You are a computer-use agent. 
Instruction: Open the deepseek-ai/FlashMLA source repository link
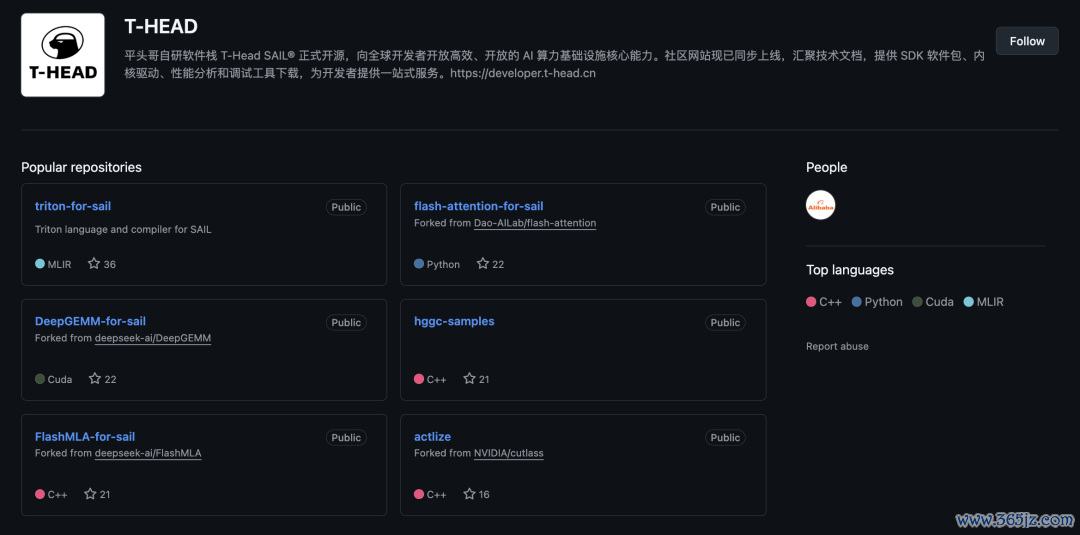(148, 453)
